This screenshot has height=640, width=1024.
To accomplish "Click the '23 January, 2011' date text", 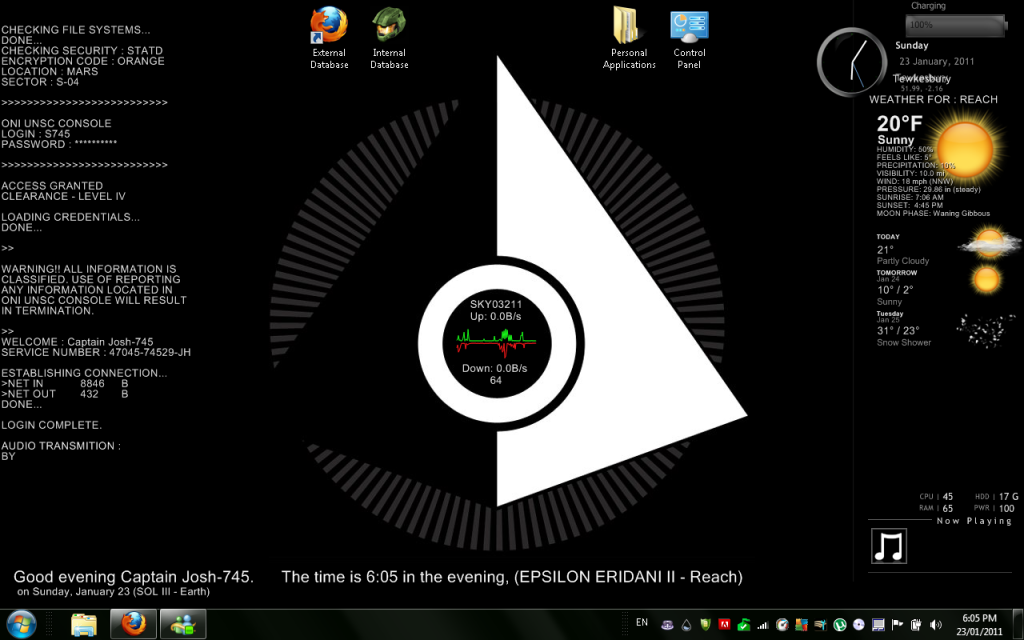I will (x=936, y=61).
